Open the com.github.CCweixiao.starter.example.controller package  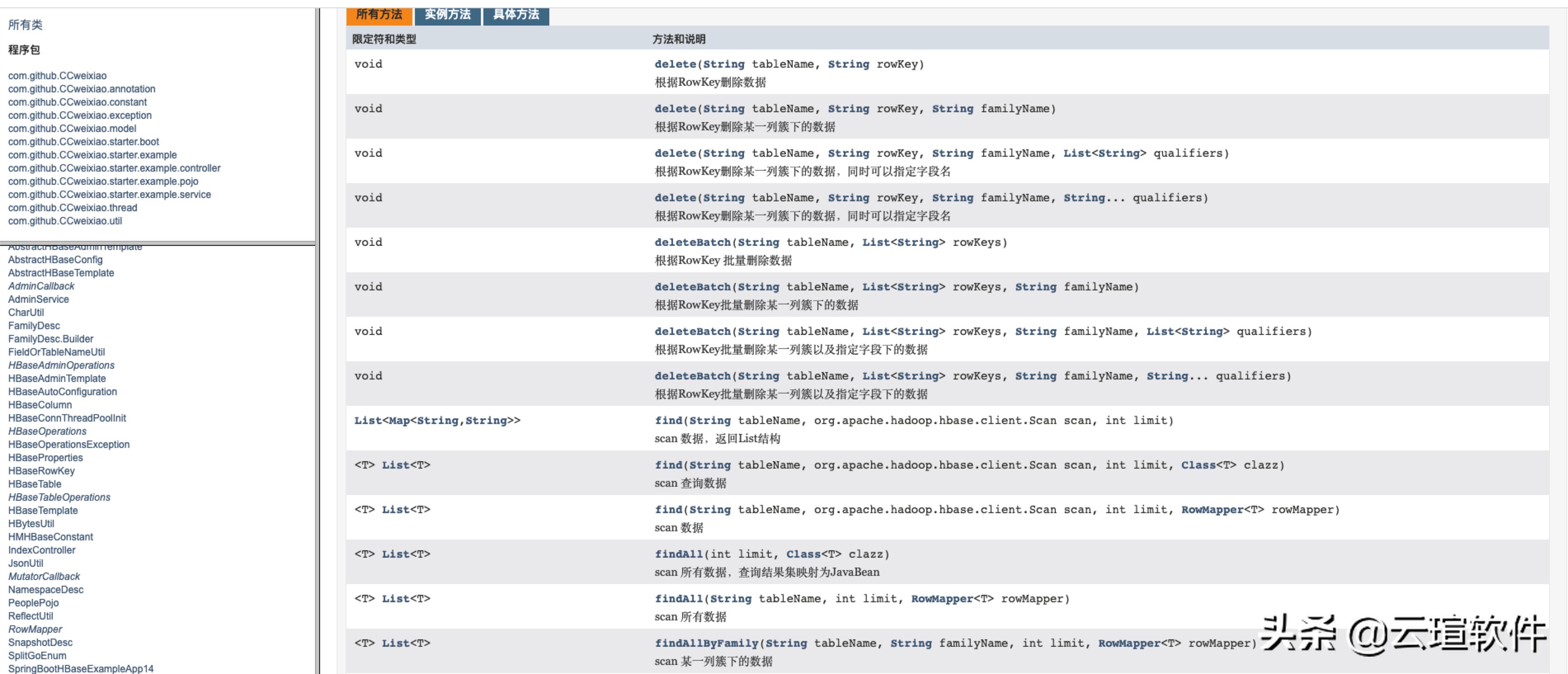[114, 168]
